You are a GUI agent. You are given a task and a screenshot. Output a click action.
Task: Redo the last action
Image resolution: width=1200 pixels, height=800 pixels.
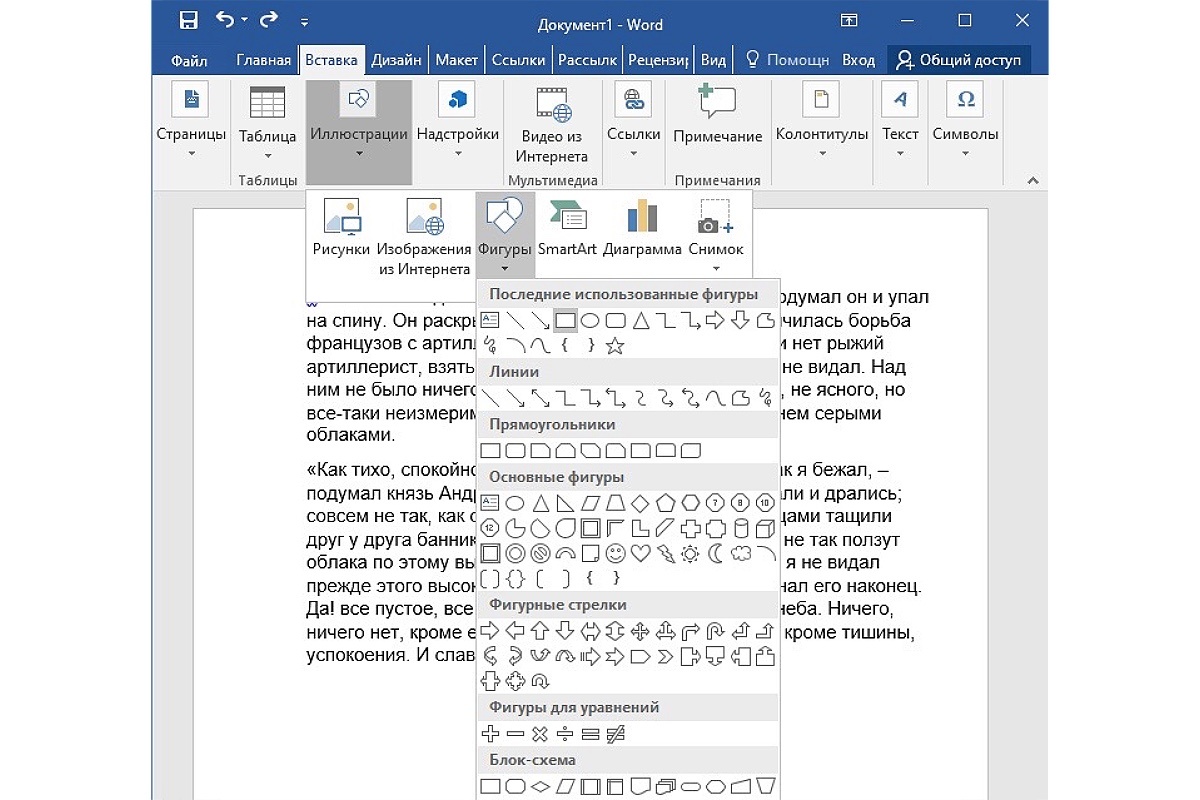(268, 21)
